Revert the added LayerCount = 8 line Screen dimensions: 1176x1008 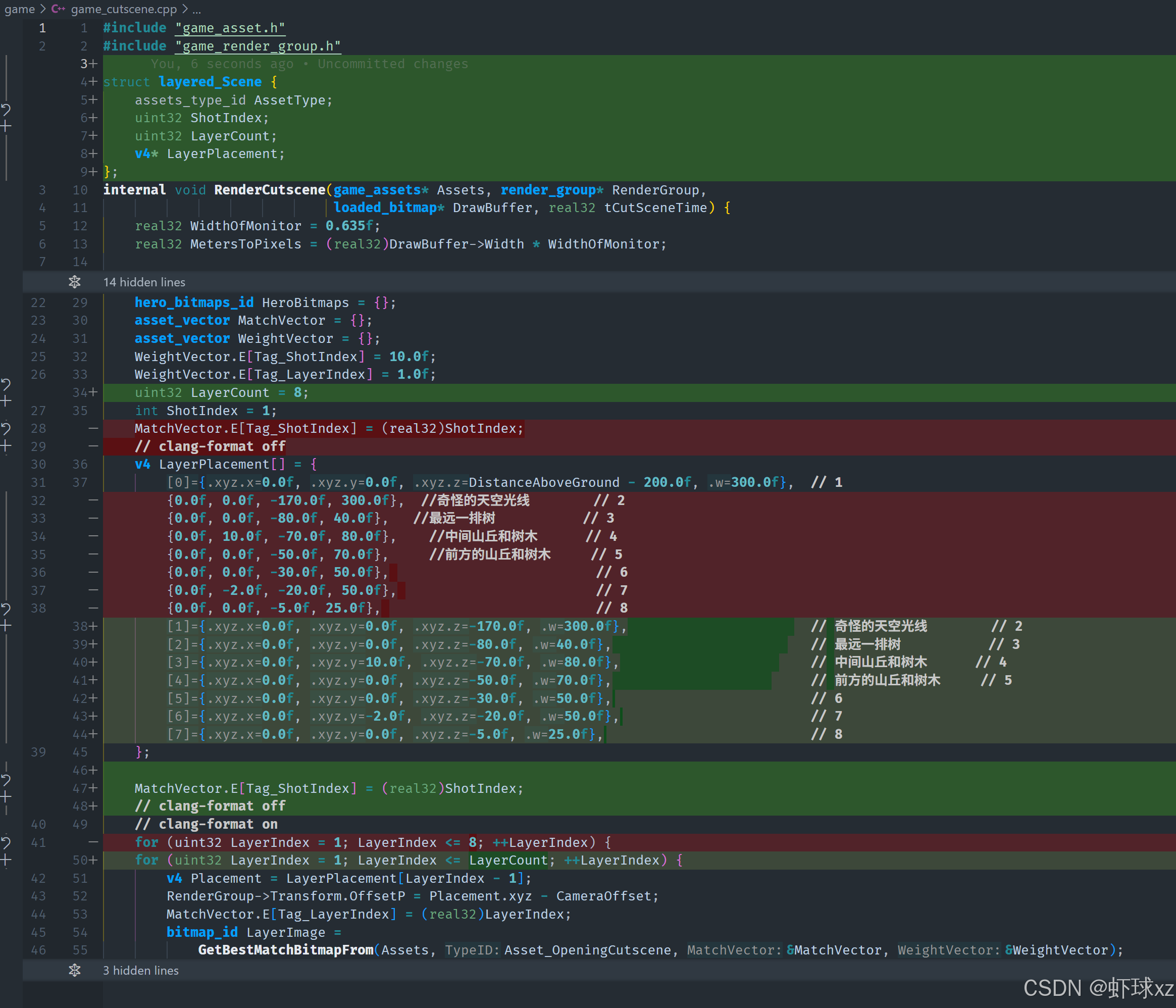click(x=6, y=384)
